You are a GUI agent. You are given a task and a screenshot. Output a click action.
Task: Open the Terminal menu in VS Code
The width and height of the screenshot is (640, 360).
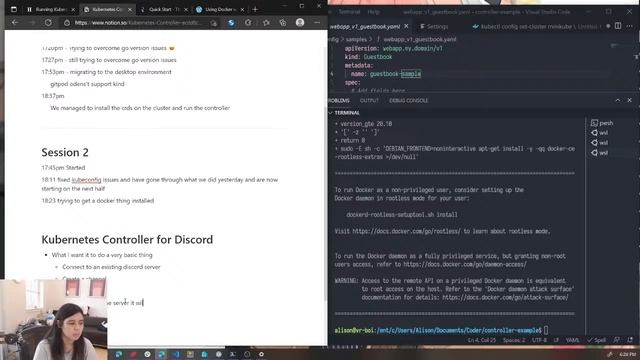[349, 12]
